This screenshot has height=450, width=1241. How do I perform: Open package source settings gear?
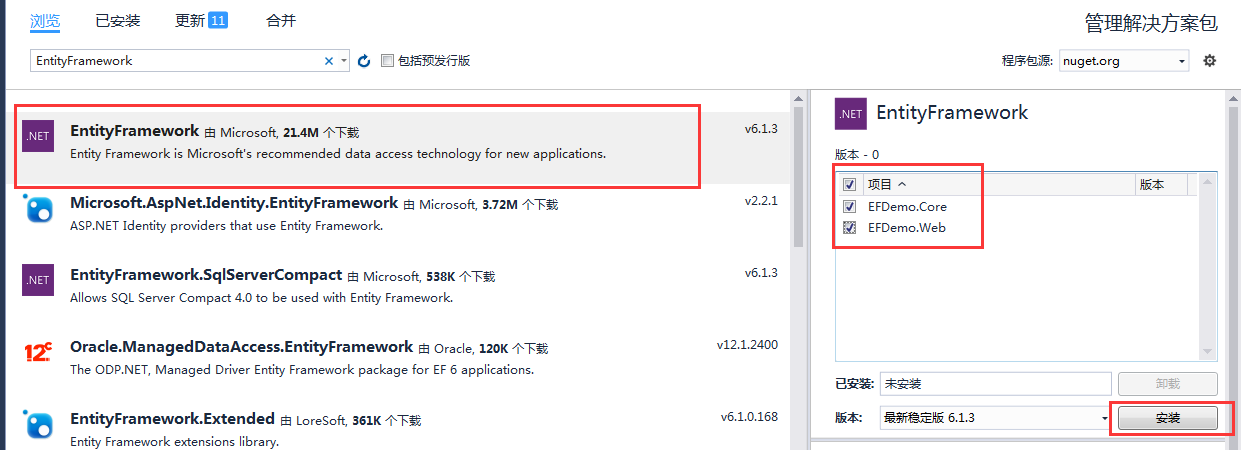click(1209, 61)
